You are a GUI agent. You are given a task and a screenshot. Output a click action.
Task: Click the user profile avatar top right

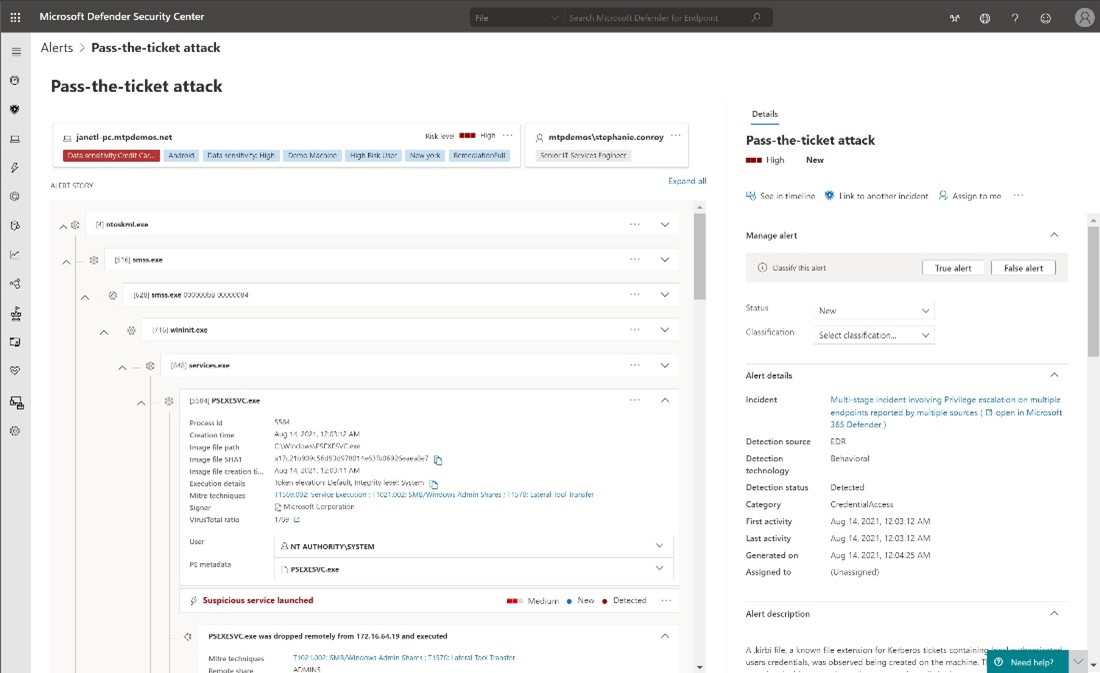(x=1083, y=18)
